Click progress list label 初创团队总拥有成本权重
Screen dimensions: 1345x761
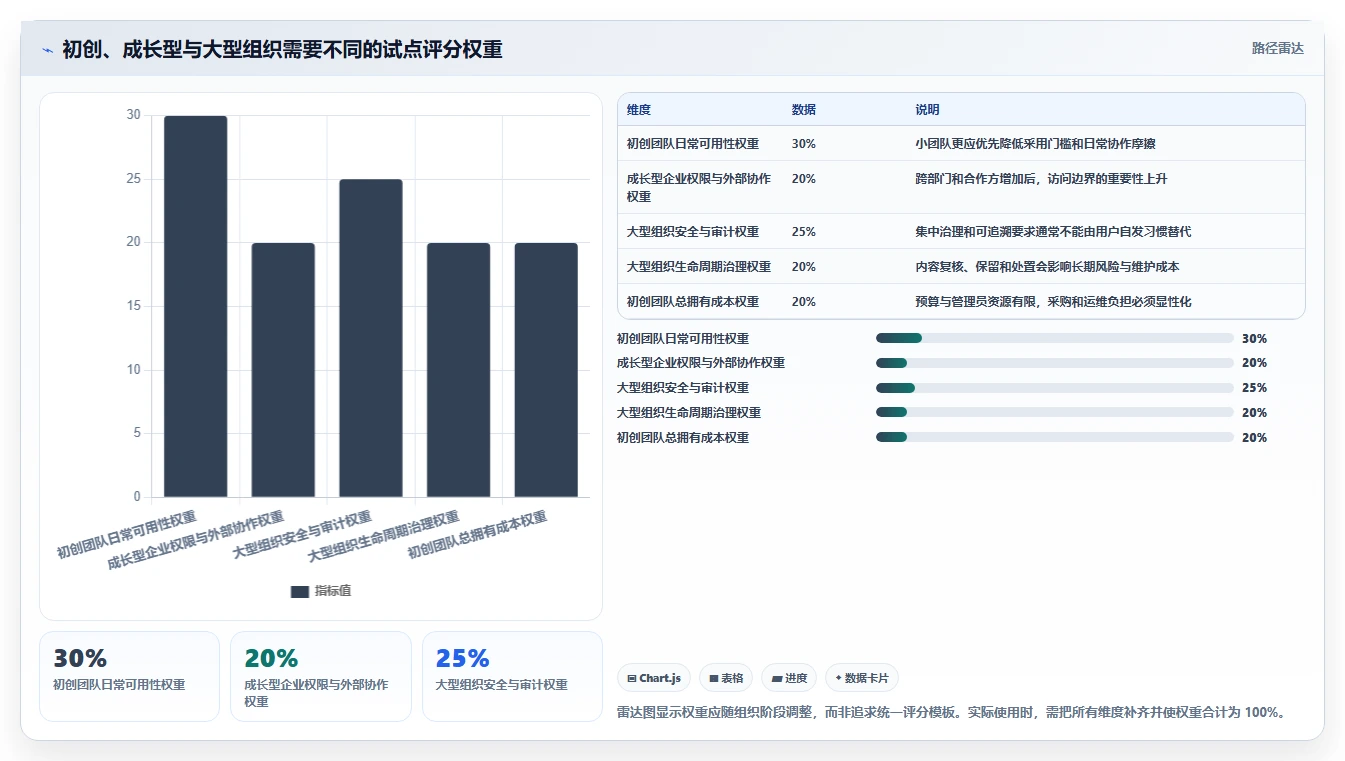pos(683,438)
